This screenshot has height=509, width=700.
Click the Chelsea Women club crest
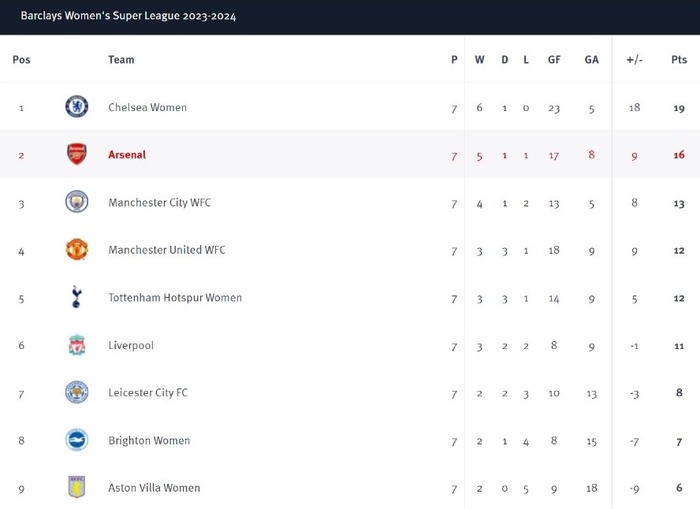[77, 107]
